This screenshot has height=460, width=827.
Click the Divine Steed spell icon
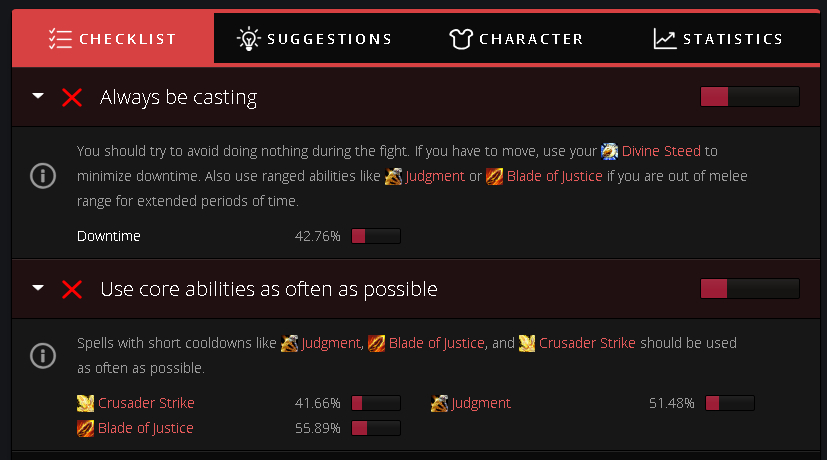609,152
